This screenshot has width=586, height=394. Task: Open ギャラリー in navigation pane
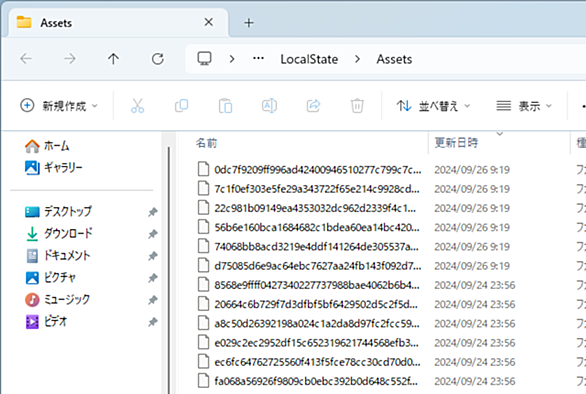pyautogui.click(x=53, y=167)
